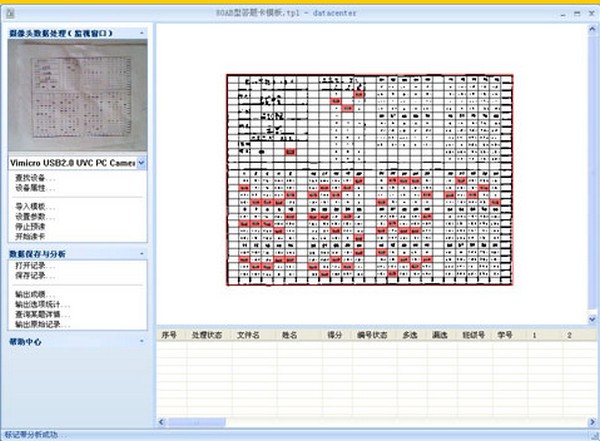Click the scroll-down arrow of the answer sheet view

[x=592, y=318]
